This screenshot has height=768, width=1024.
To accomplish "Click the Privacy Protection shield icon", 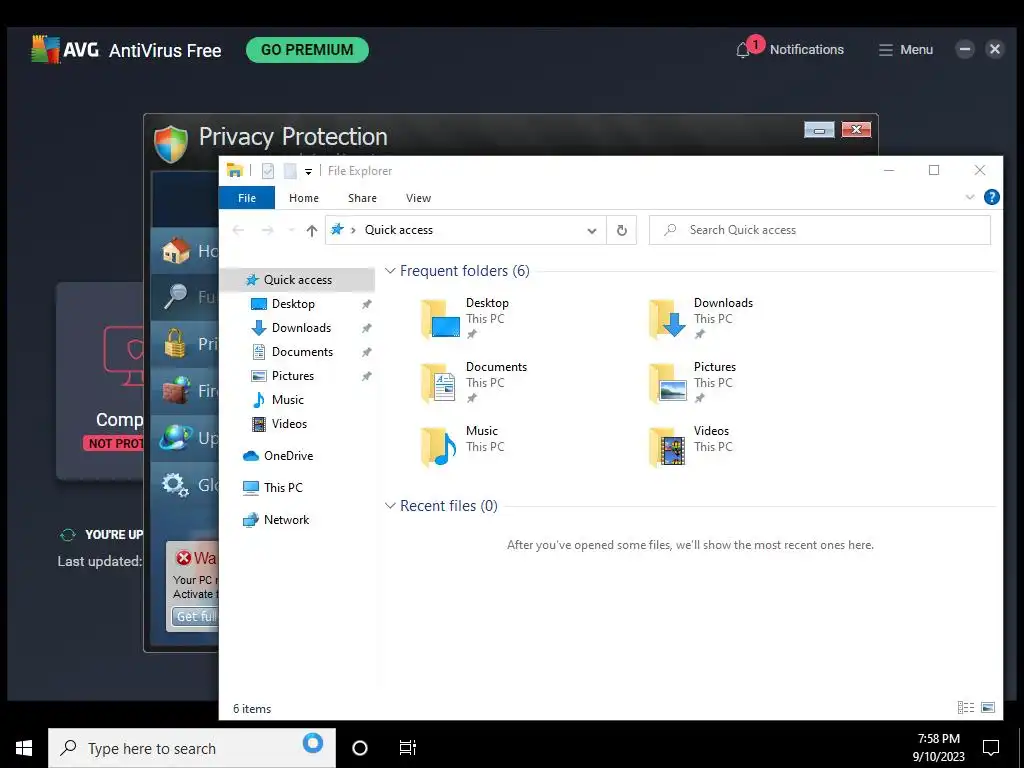I will (x=171, y=144).
